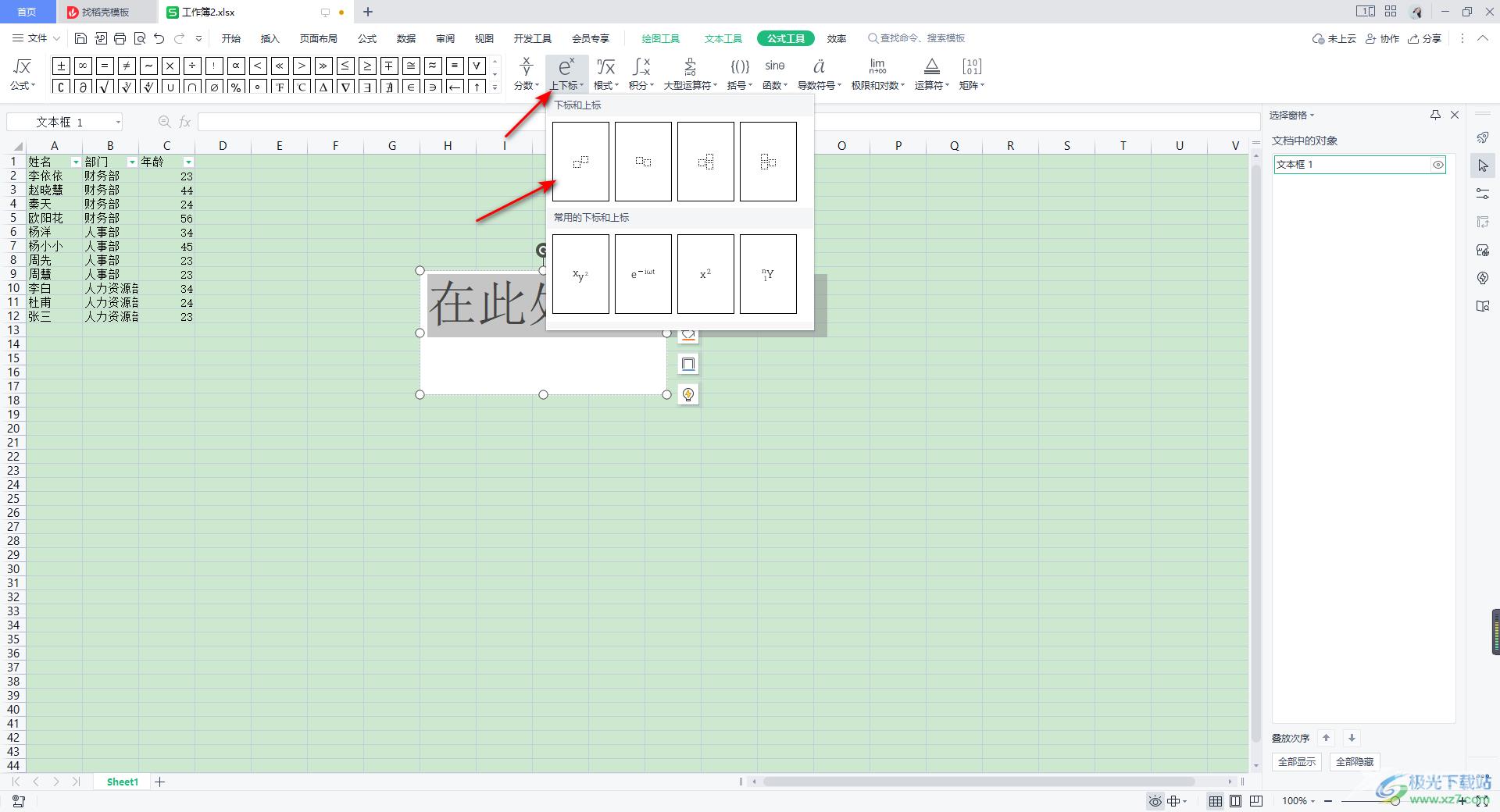Insert the square root symbol
Screen dimensions: 1500x812
pyautogui.click(x=105, y=87)
